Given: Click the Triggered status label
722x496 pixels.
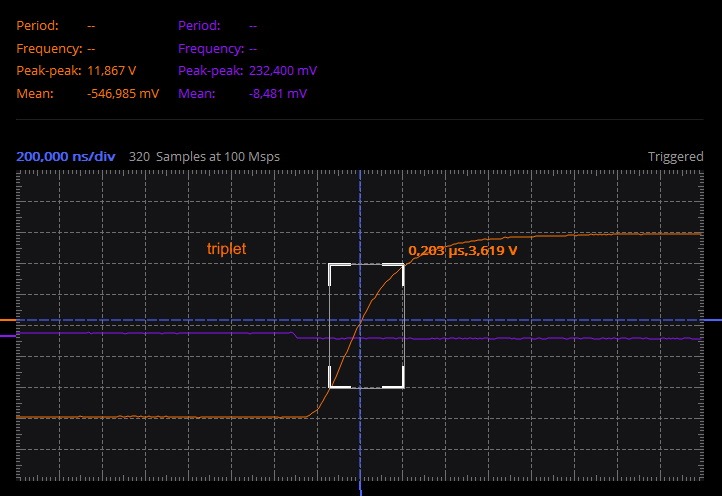Looking at the screenshot, I should (x=675, y=157).
